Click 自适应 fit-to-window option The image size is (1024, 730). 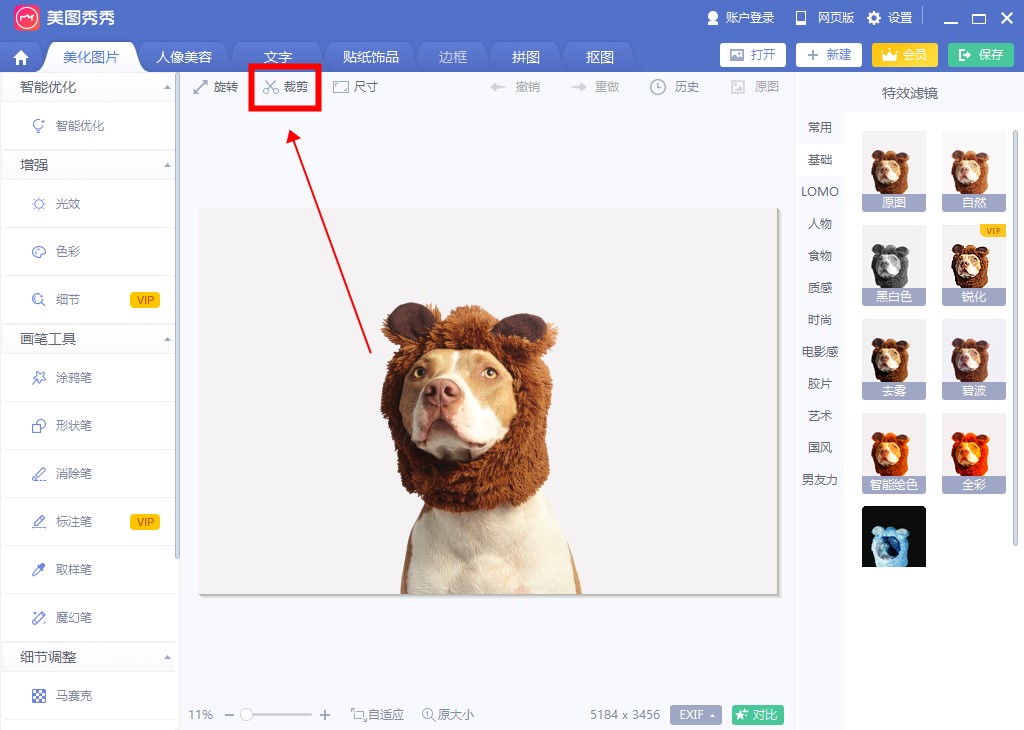click(x=377, y=715)
